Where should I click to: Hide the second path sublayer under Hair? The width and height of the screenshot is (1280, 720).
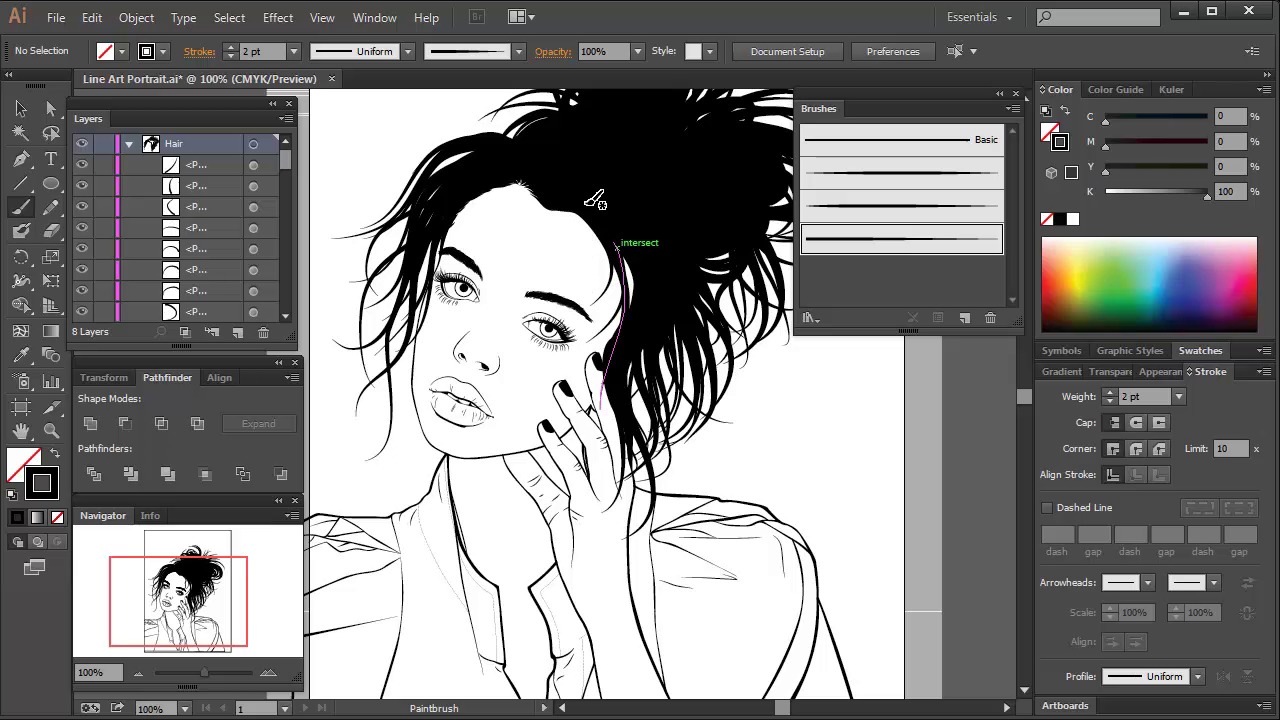click(x=82, y=186)
